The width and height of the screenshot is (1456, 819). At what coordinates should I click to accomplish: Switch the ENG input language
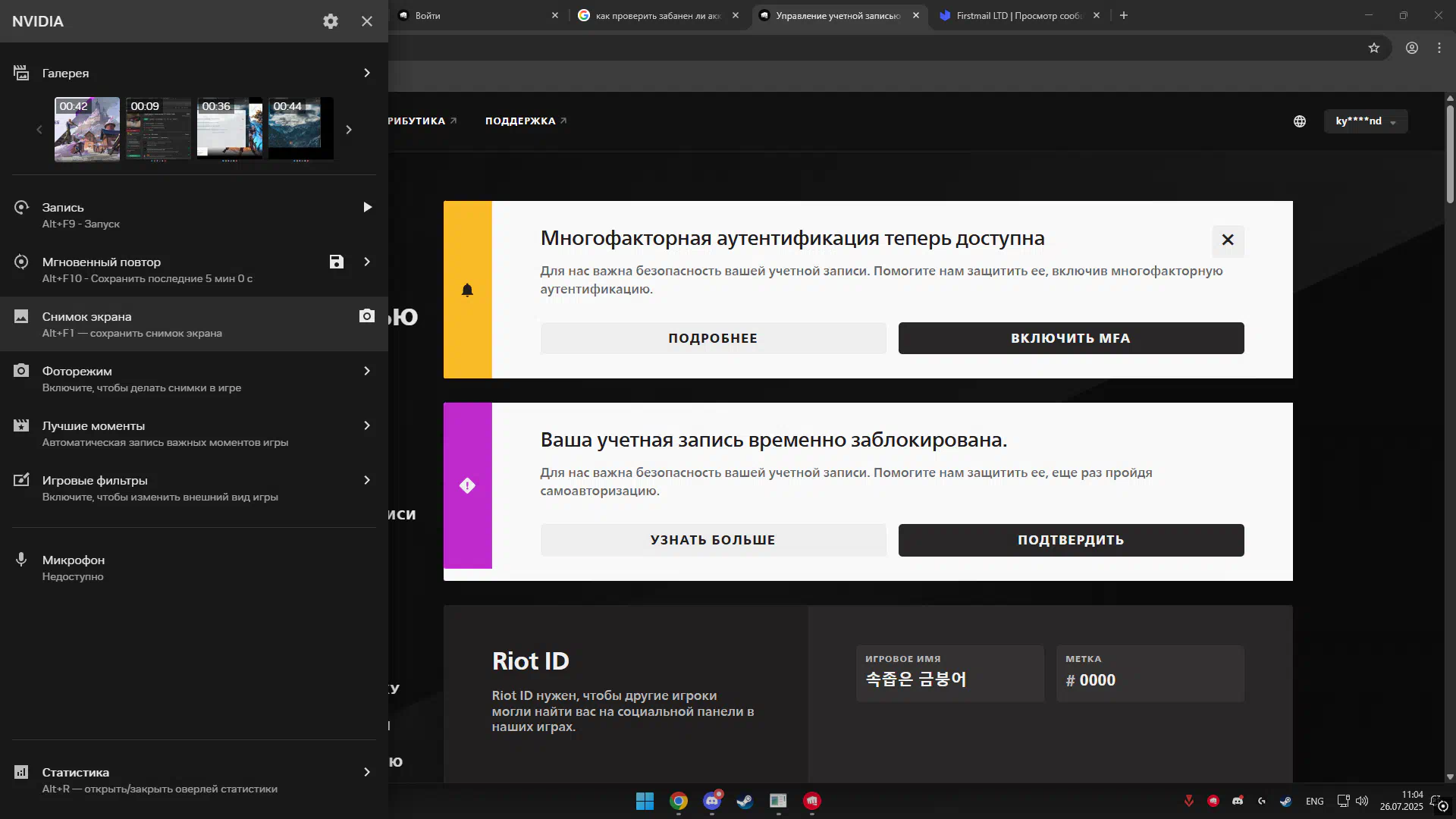click(1315, 802)
